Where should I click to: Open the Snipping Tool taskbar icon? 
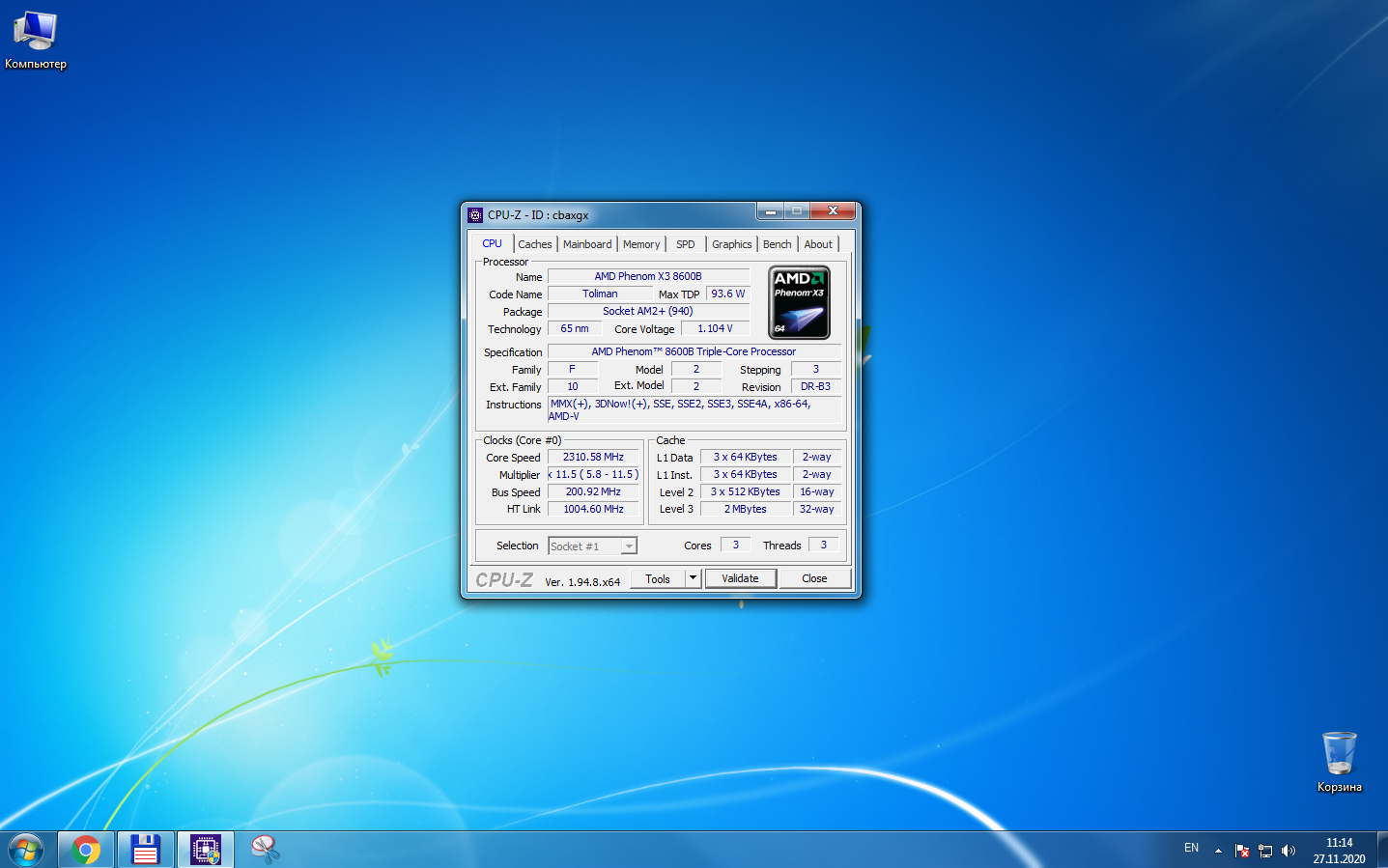tap(266, 850)
